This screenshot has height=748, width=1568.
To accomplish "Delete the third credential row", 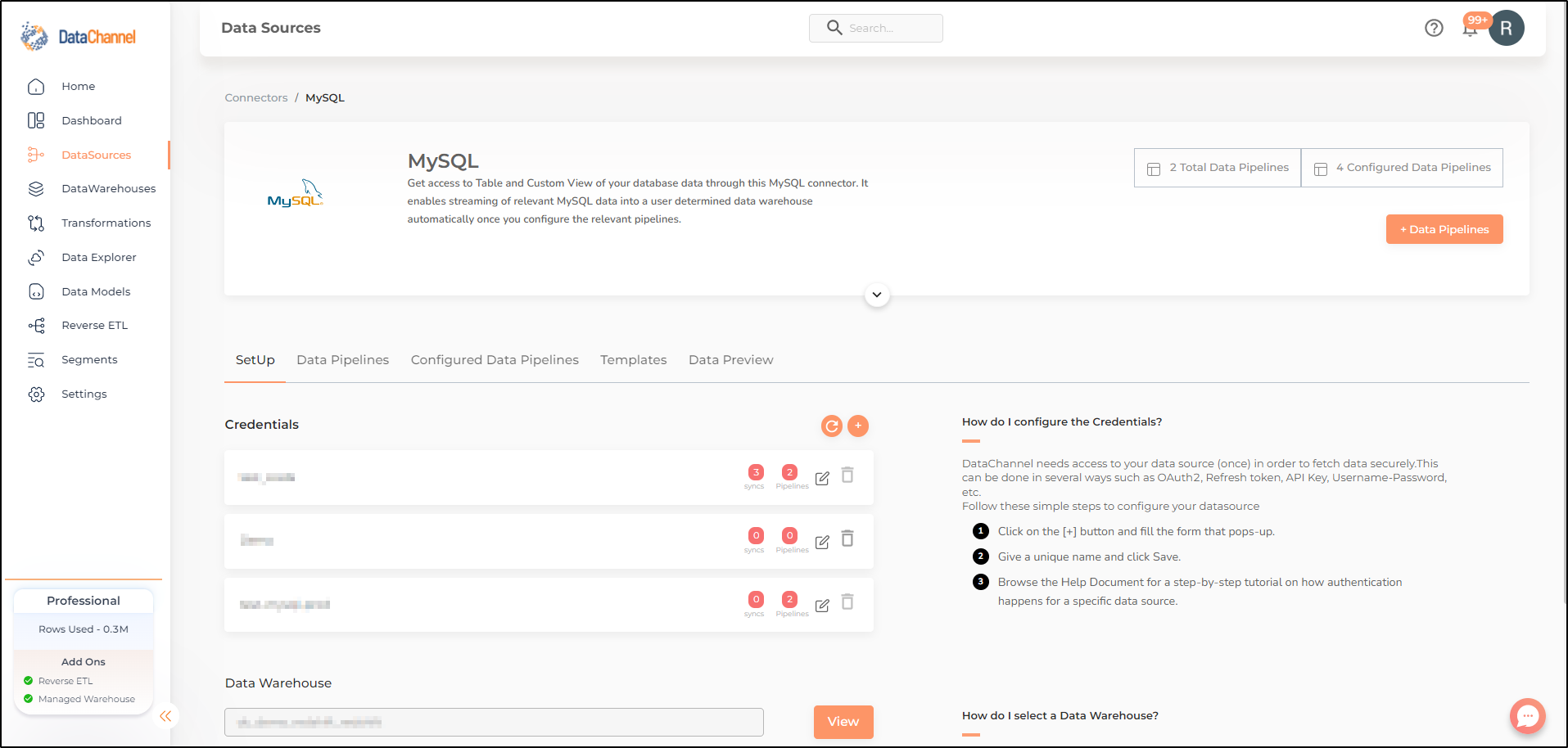I will click(847, 602).
